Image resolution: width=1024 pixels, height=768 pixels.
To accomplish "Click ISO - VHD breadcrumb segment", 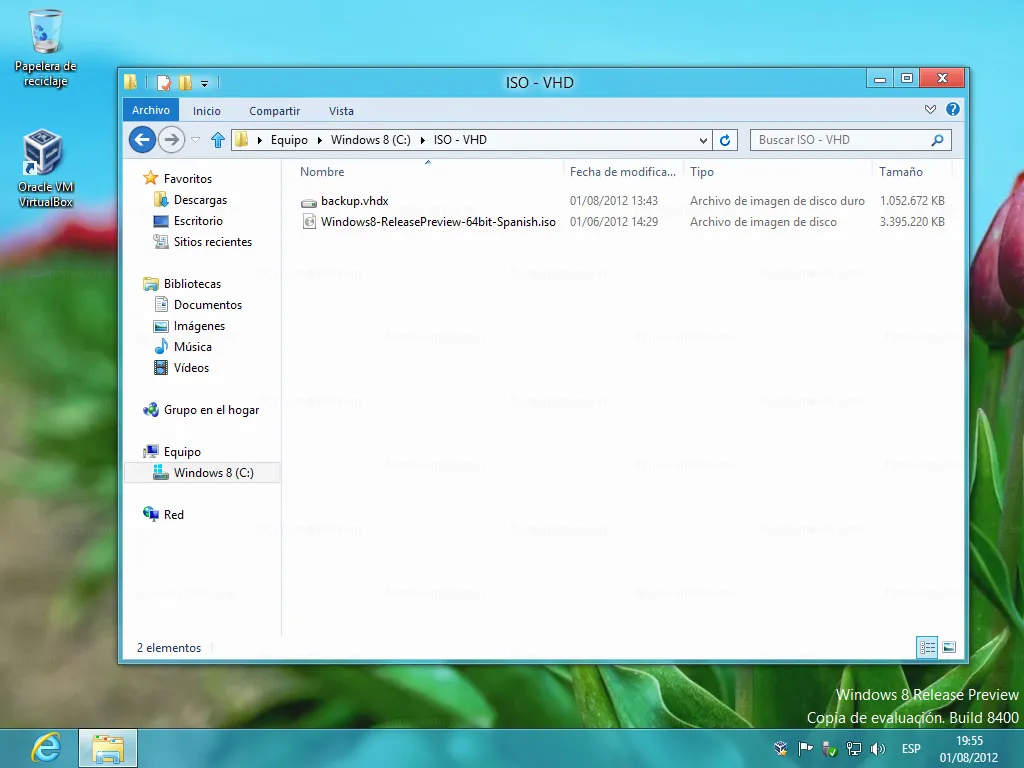I will click(x=460, y=140).
